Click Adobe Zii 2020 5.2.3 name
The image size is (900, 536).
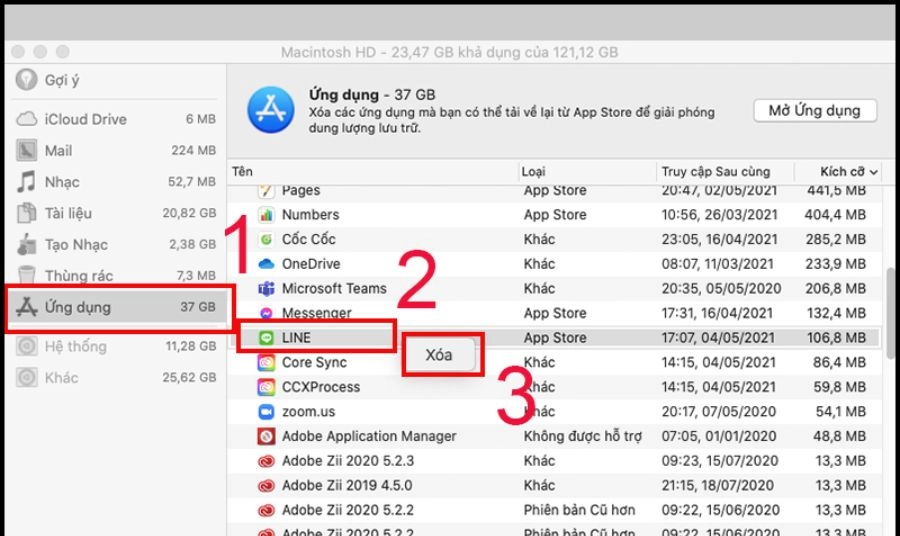(x=348, y=461)
